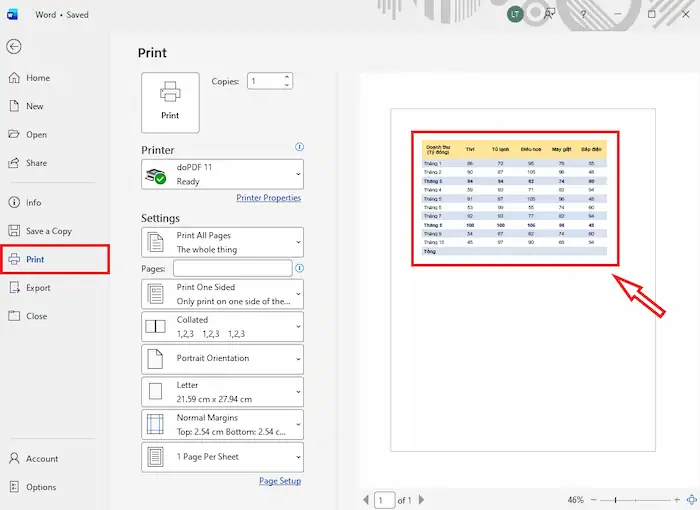Open Options at bottom of sidebar
This screenshot has width=700, height=510.
[x=41, y=487]
